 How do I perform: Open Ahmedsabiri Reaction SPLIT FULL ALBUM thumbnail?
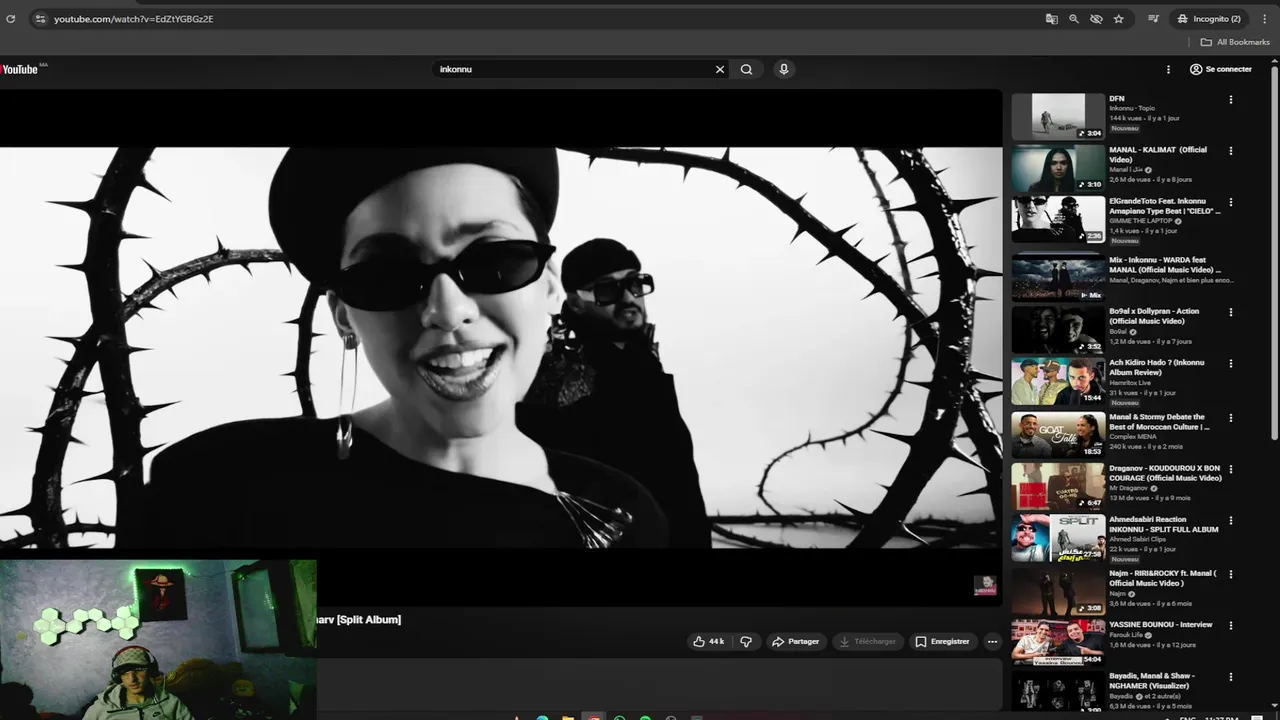pyautogui.click(x=1058, y=538)
